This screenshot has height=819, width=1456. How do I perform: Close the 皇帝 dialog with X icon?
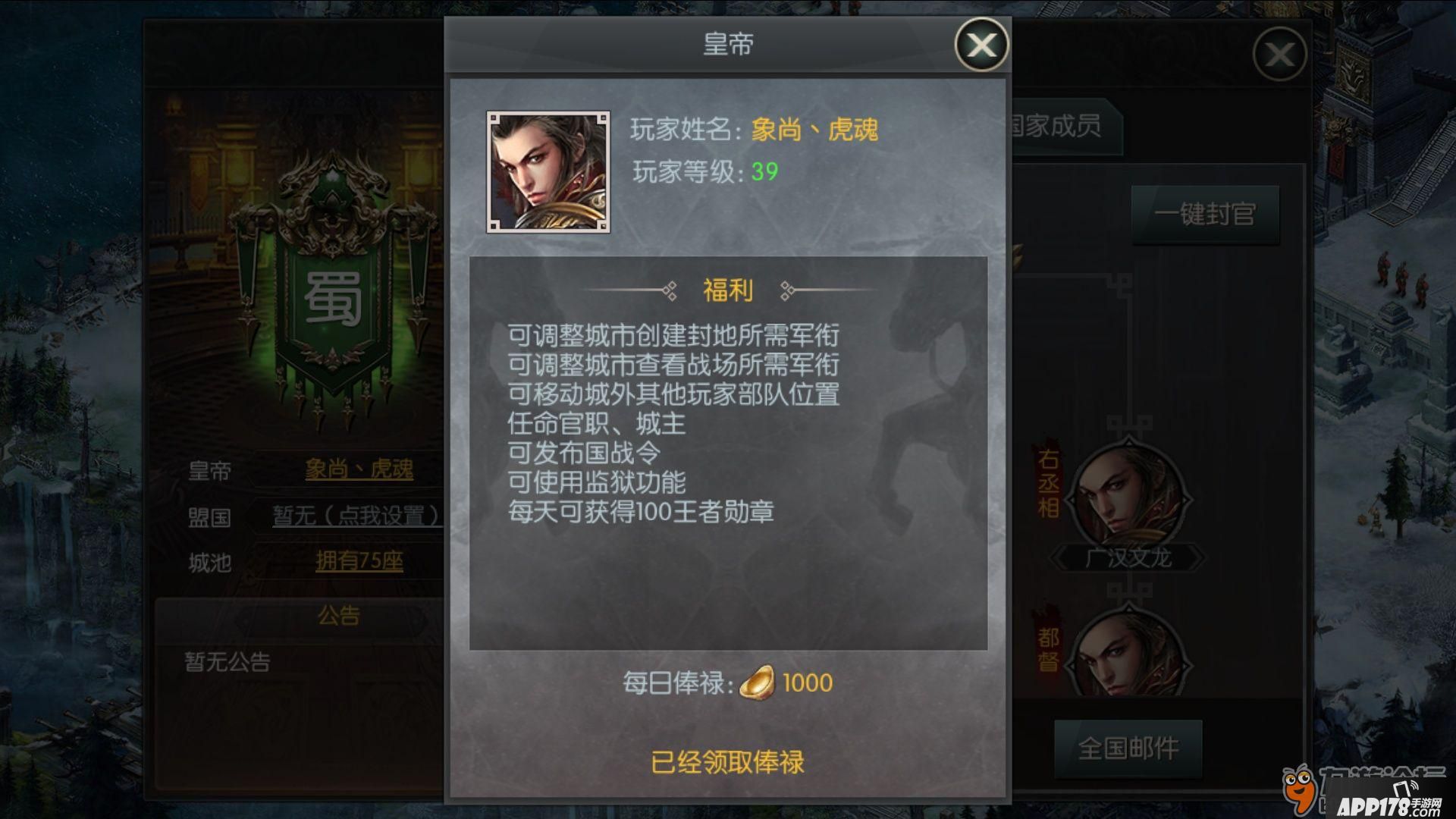click(x=981, y=45)
